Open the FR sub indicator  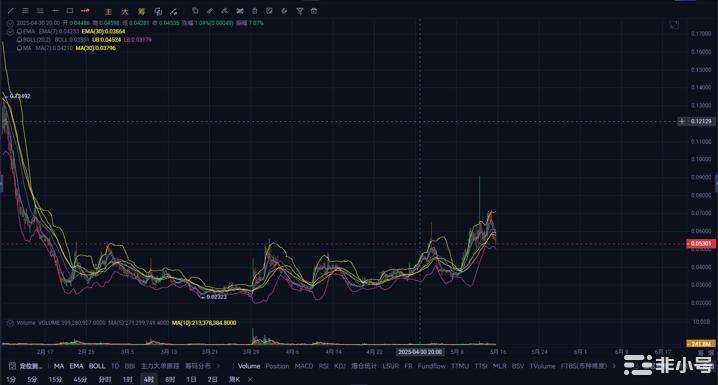click(408, 366)
